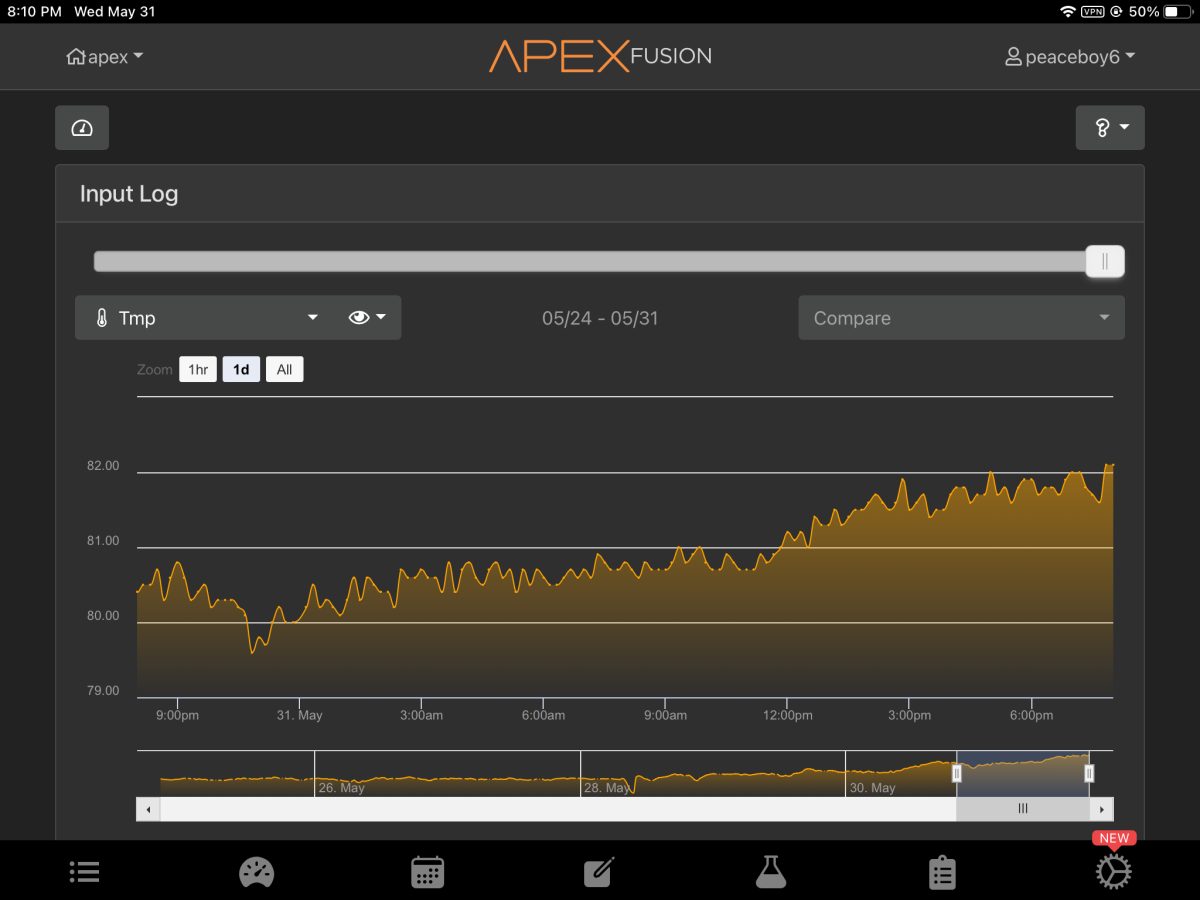Viewport: 1200px width, 900px height.
Task: Set zoom to 1hr
Action: pyautogui.click(x=198, y=370)
